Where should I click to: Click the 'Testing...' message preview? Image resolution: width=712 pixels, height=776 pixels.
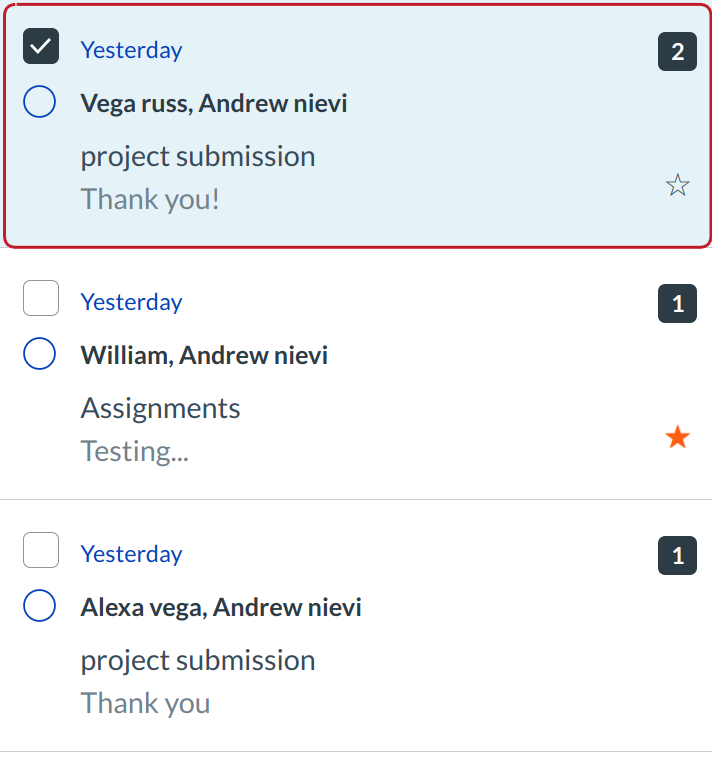click(x=134, y=451)
